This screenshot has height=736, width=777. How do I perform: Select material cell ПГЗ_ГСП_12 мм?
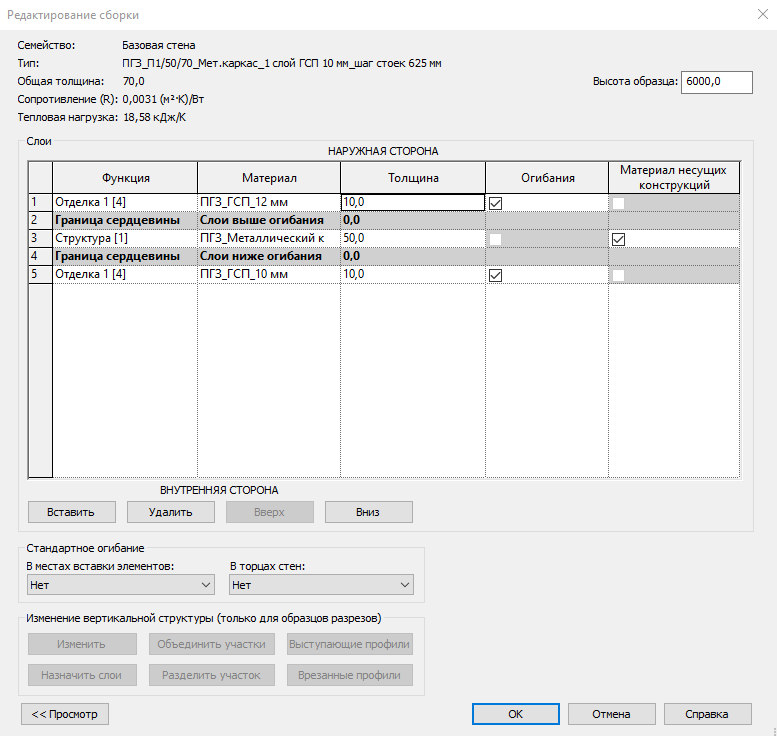point(268,202)
